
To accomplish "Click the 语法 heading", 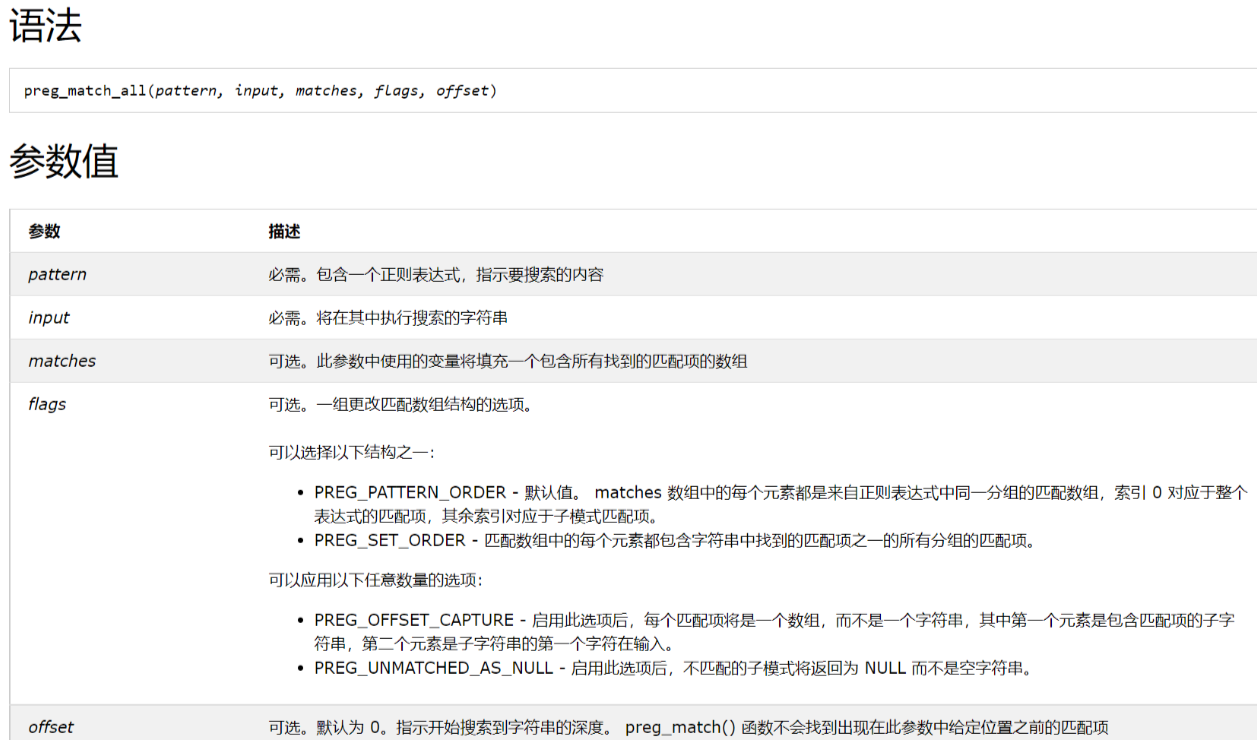I will 45,26.
